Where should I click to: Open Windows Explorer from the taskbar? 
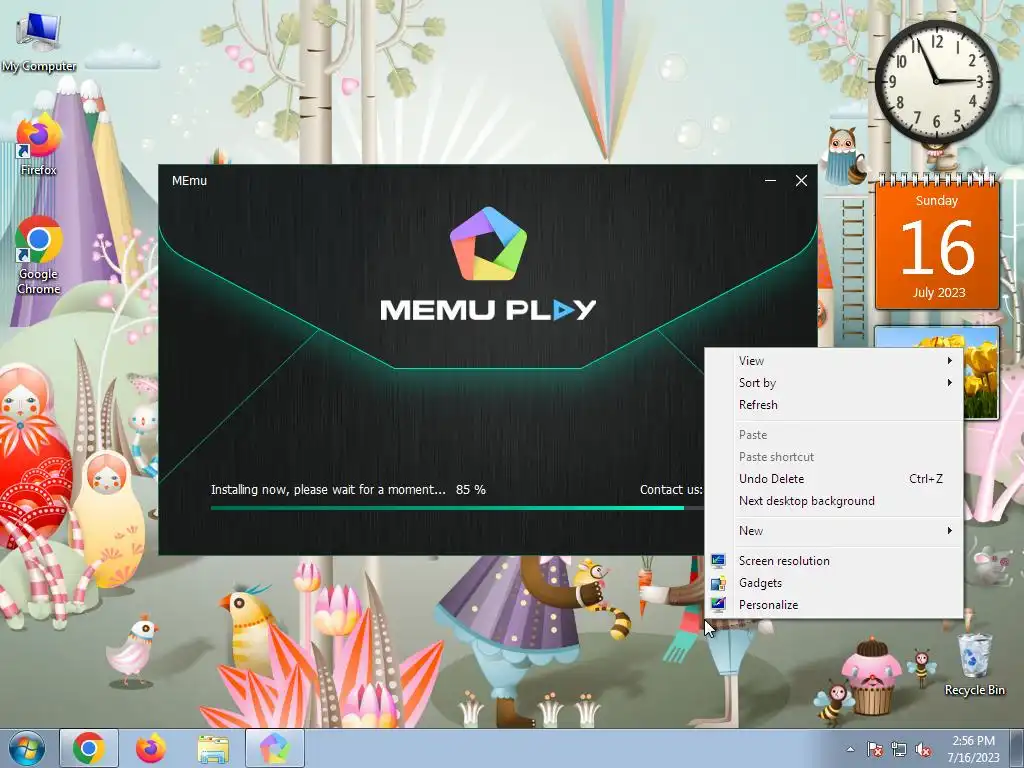(213, 748)
